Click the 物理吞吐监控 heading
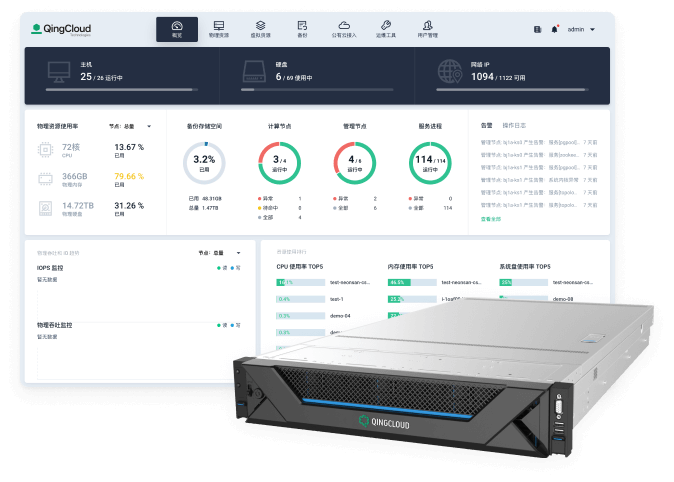This screenshot has height=482, width=674. (55, 325)
